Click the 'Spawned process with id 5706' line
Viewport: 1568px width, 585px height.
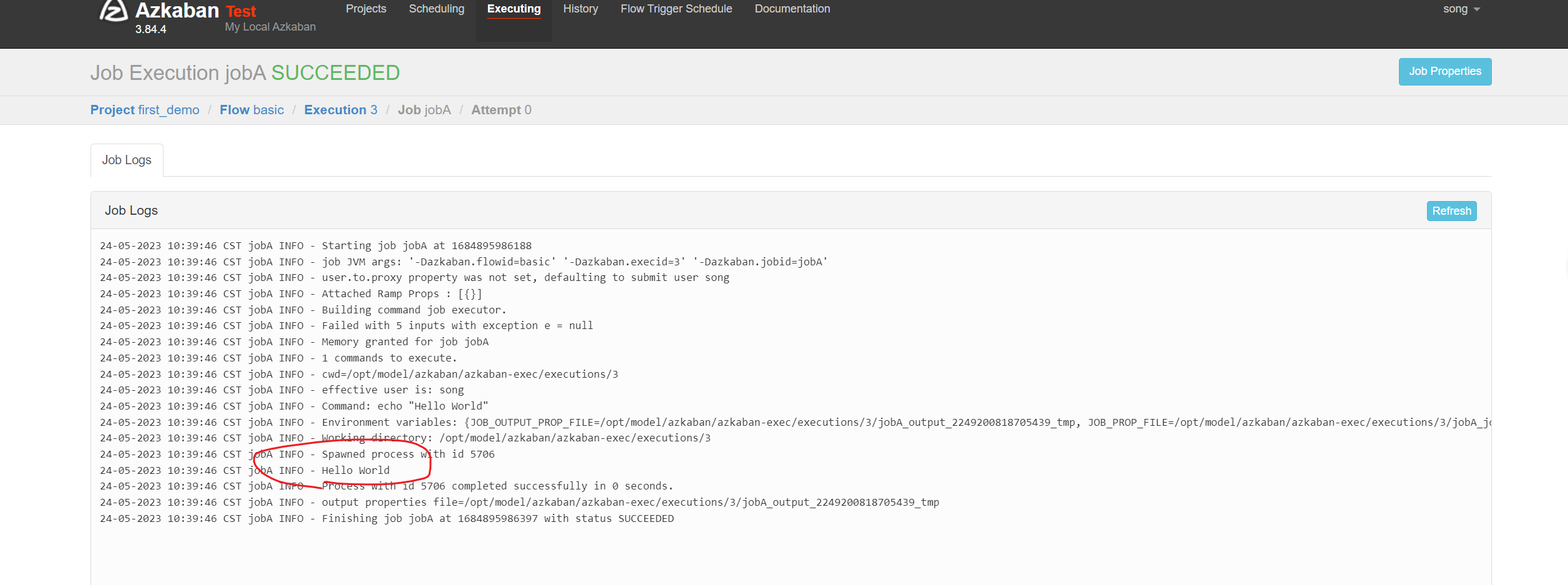click(297, 455)
